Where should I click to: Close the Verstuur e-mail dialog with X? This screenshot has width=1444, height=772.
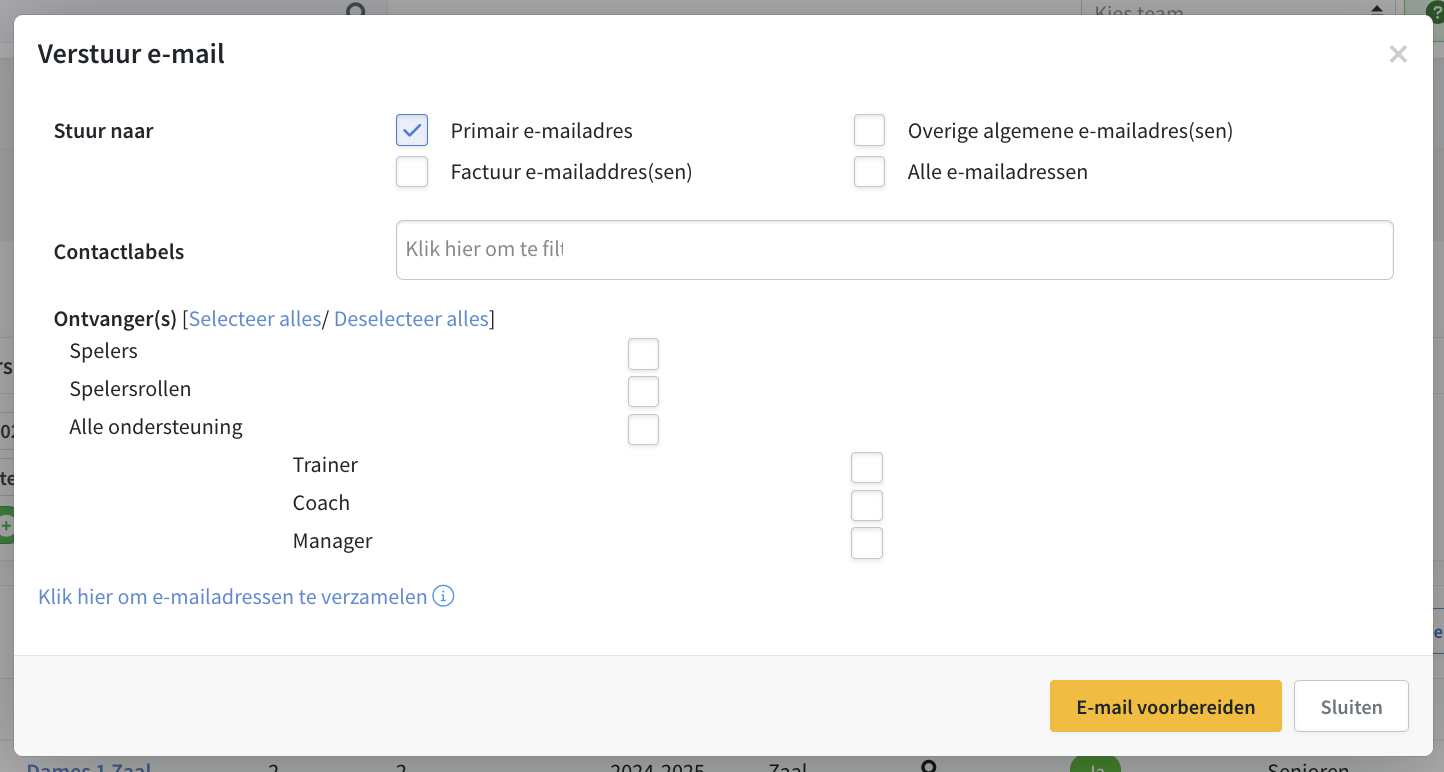(1398, 55)
